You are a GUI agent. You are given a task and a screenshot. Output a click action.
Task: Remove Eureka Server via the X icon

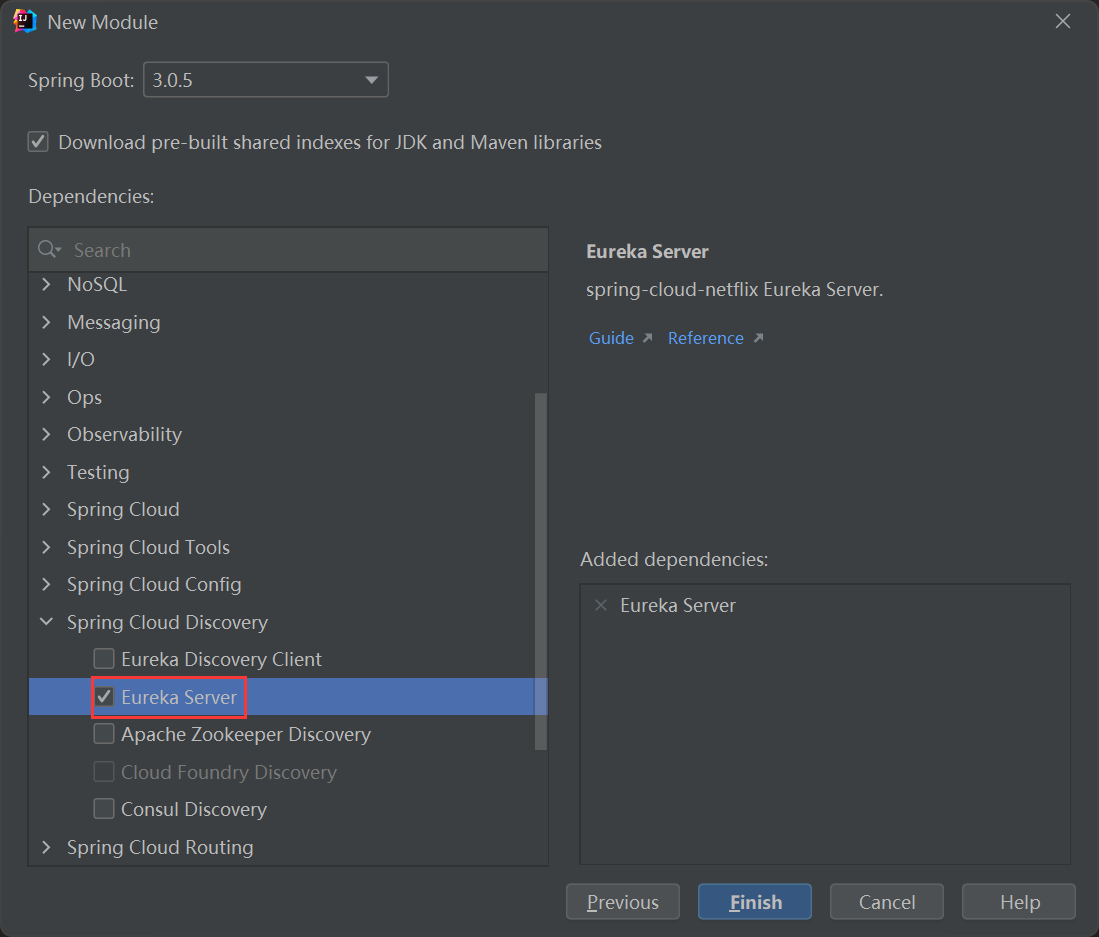(601, 605)
